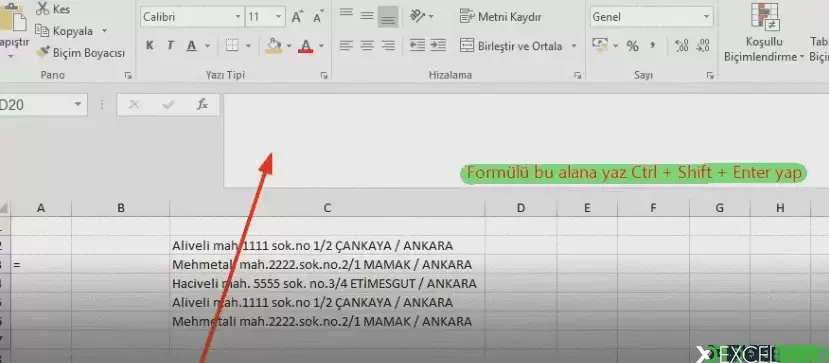Screen dimensions: 829x363
Task: Expand the borders dropdown arrow
Action: coord(248,46)
